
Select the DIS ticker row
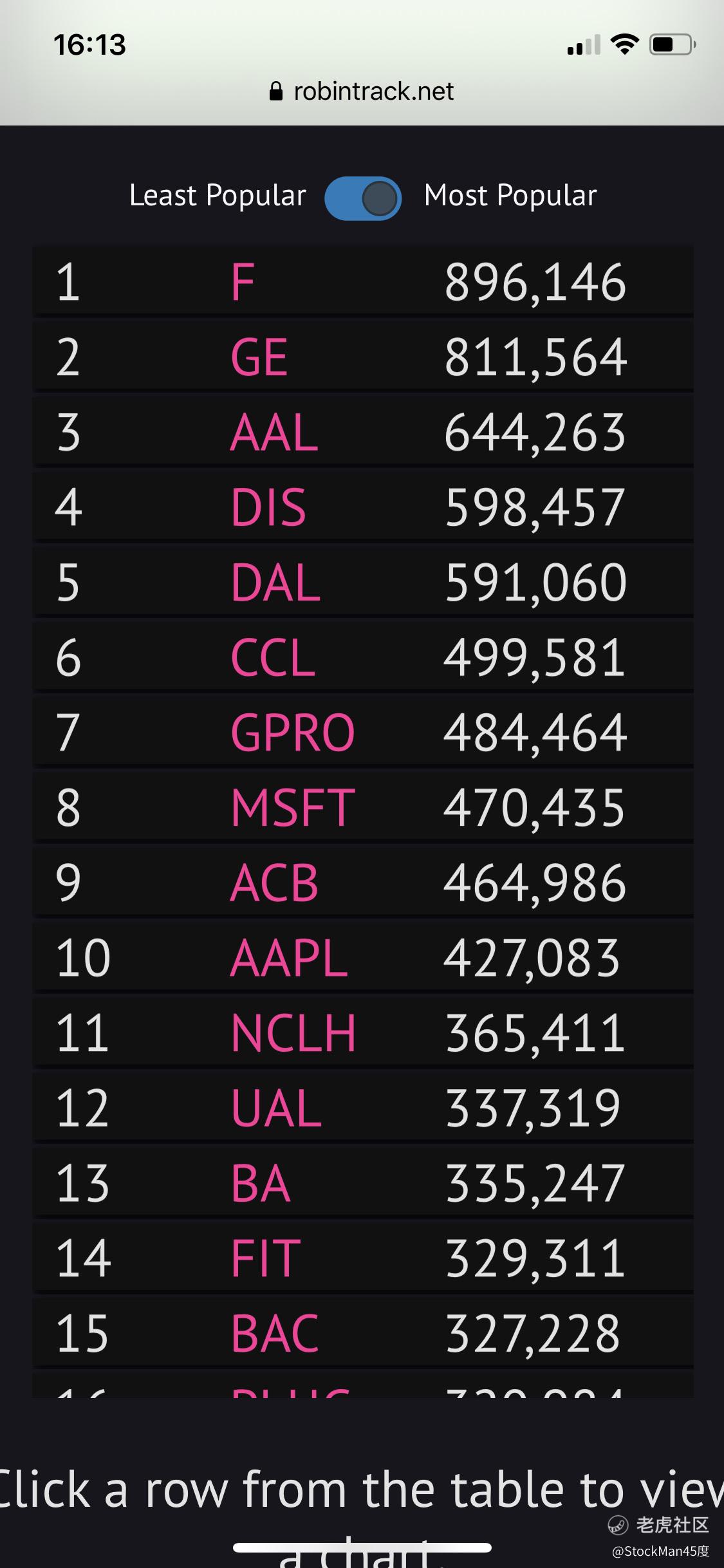pos(363,507)
